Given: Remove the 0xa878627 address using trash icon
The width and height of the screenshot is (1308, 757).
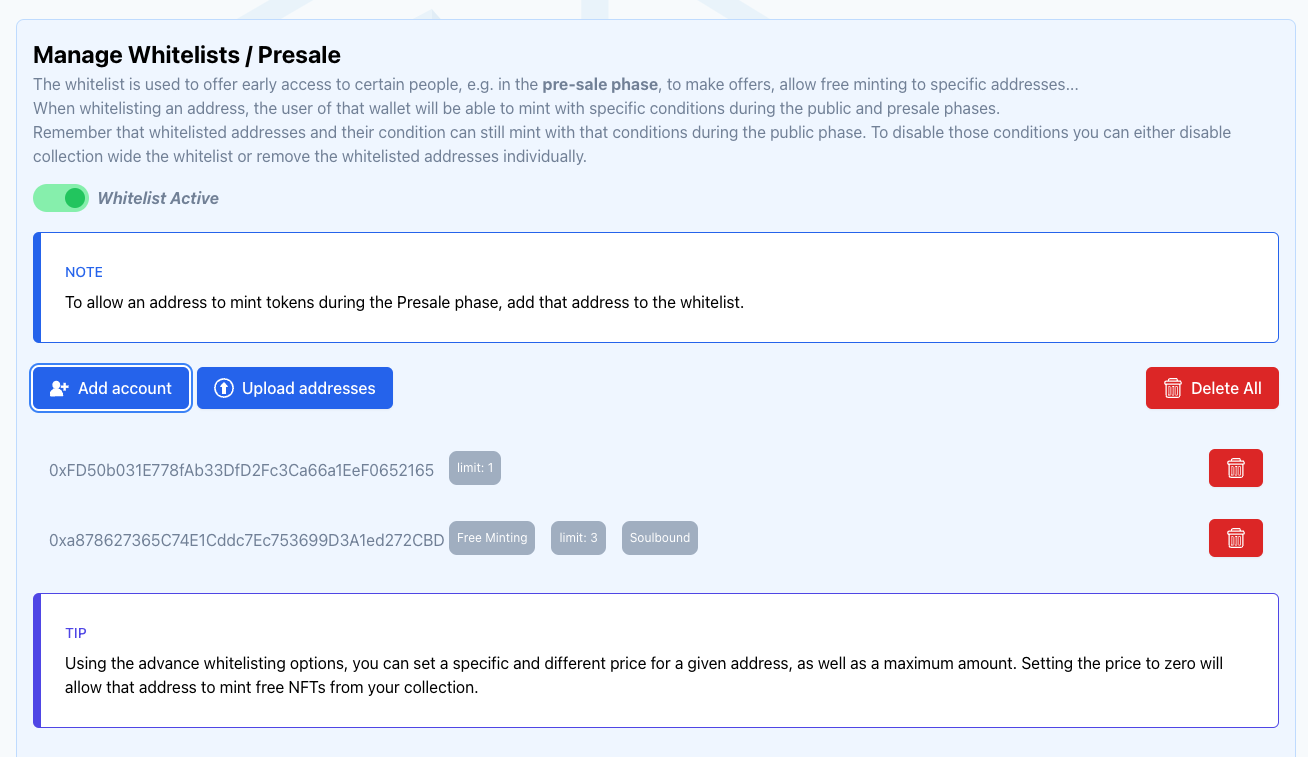Looking at the screenshot, I should pyautogui.click(x=1235, y=538).
